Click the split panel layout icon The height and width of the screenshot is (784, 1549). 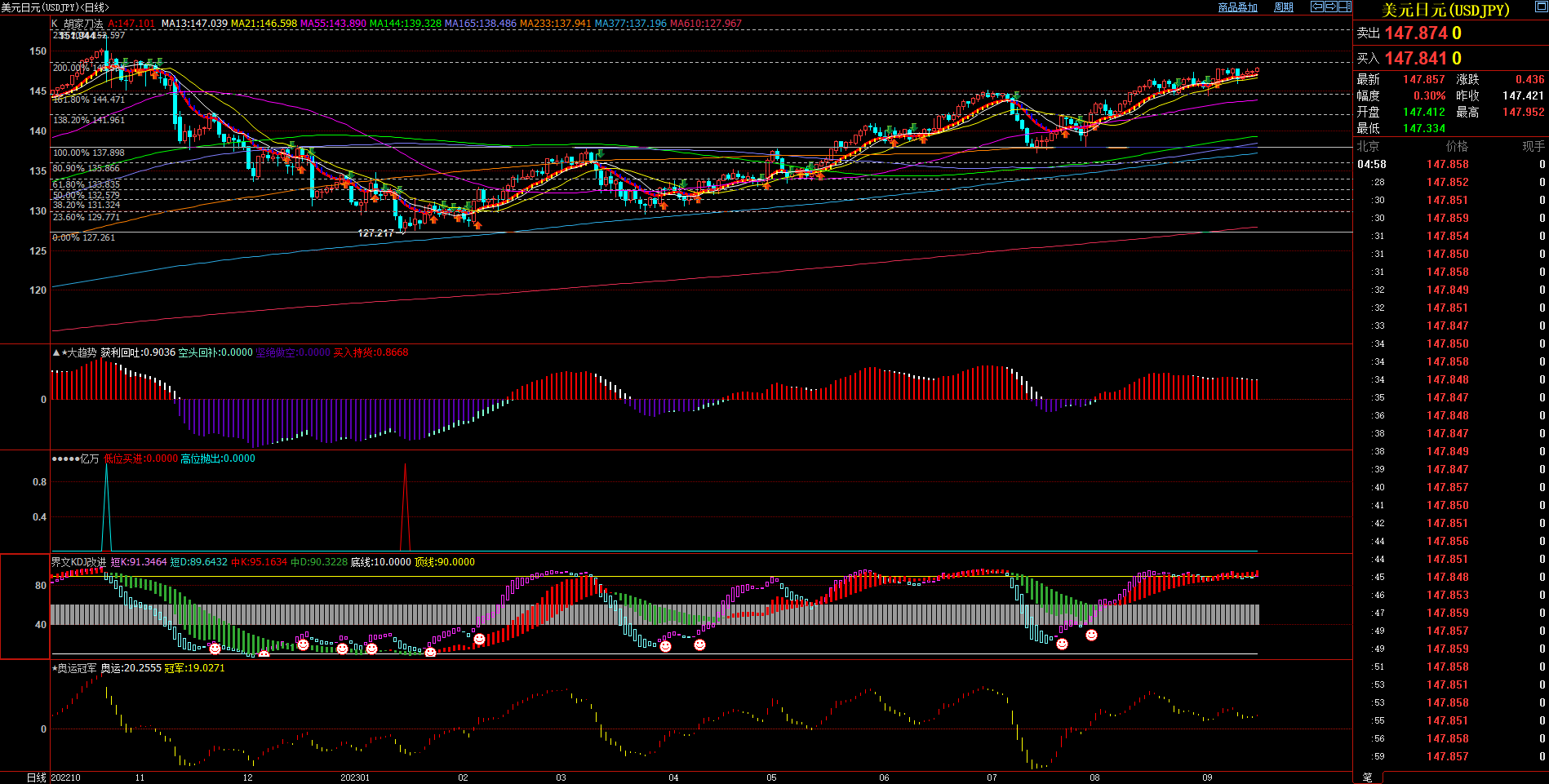coord(1344,7)
